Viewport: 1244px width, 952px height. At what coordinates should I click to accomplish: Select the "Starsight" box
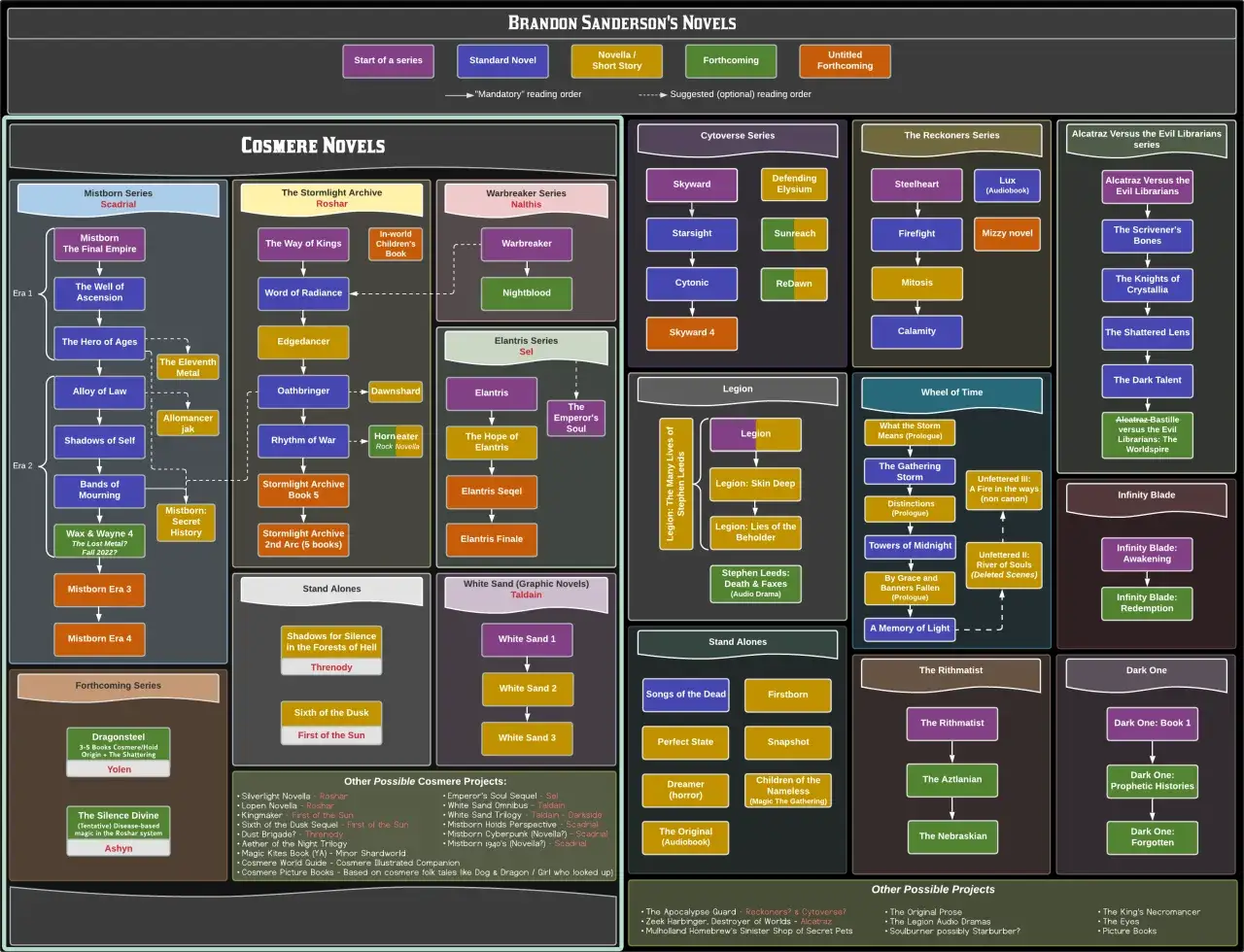[692, 233]
